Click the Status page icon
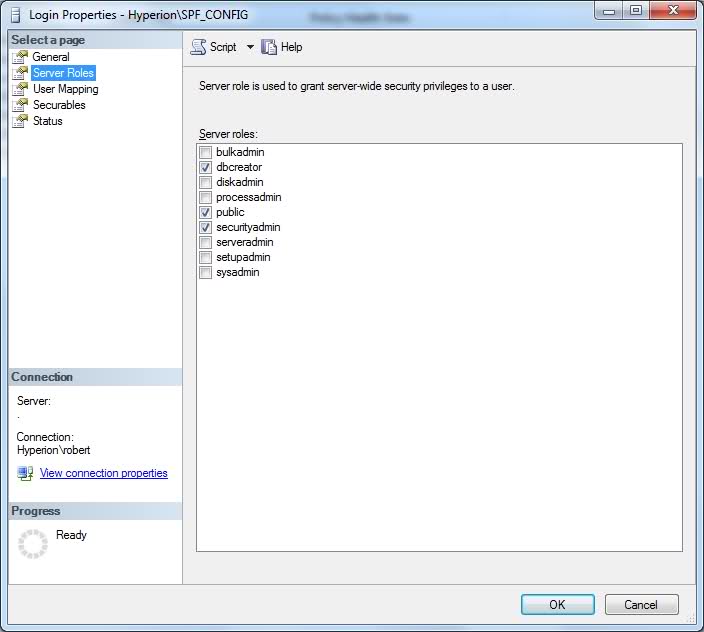Image resolution: width=704 pixels, height=632 pixels. pos(20,121)
